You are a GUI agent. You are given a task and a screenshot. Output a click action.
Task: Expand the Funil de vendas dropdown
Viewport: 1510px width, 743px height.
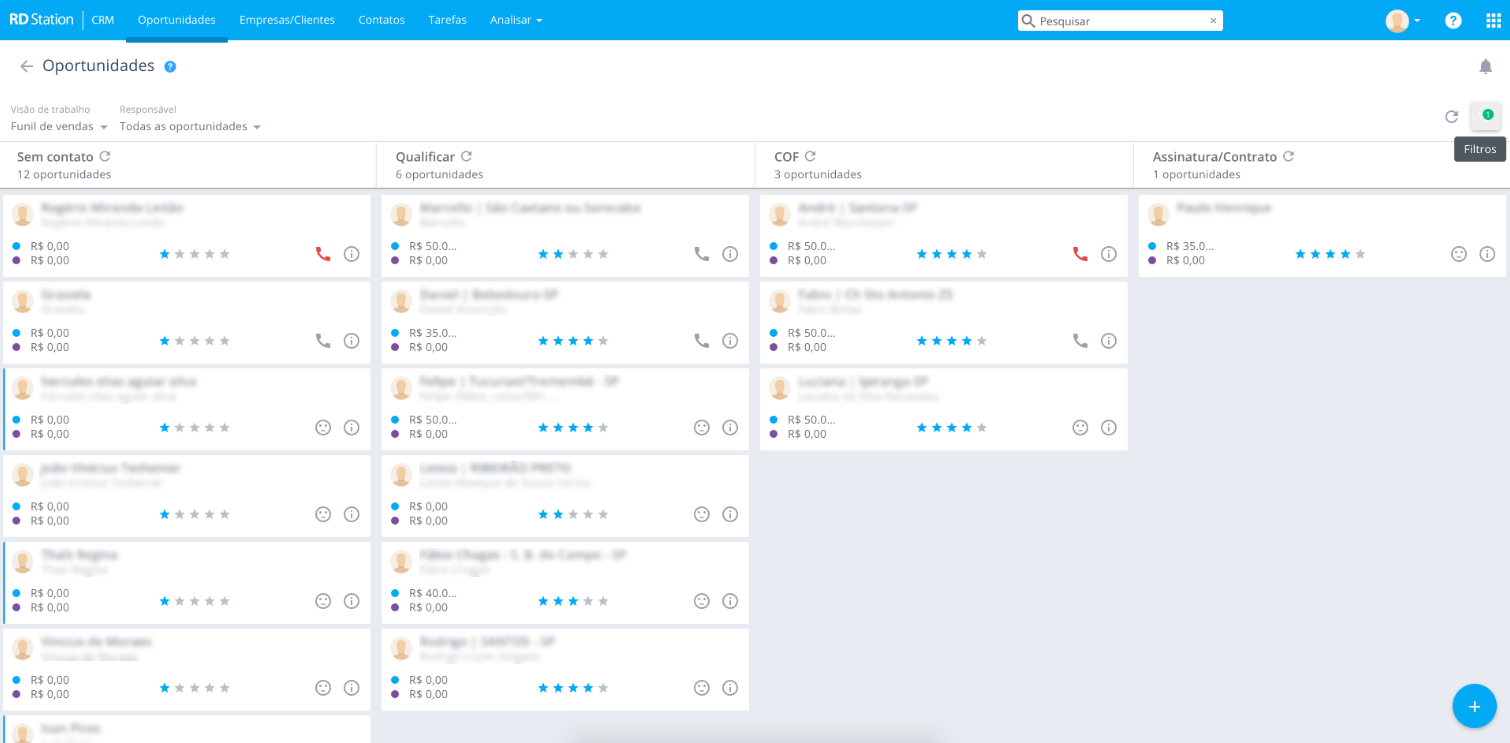59,127
